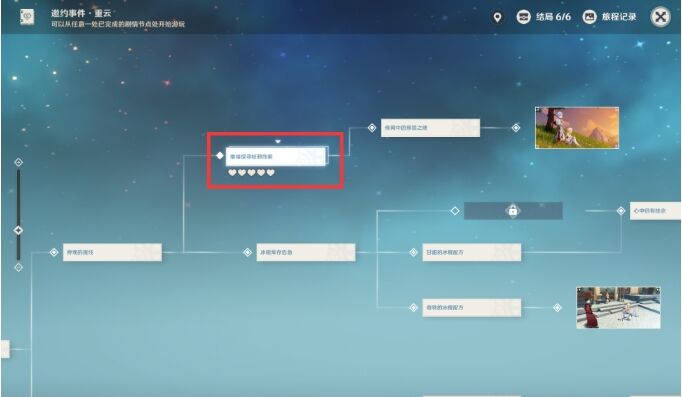Click zoom-in diamond atop the zoom slider
Image resolution: width=682 pixels, height=397 pixels.
point(18,162)
